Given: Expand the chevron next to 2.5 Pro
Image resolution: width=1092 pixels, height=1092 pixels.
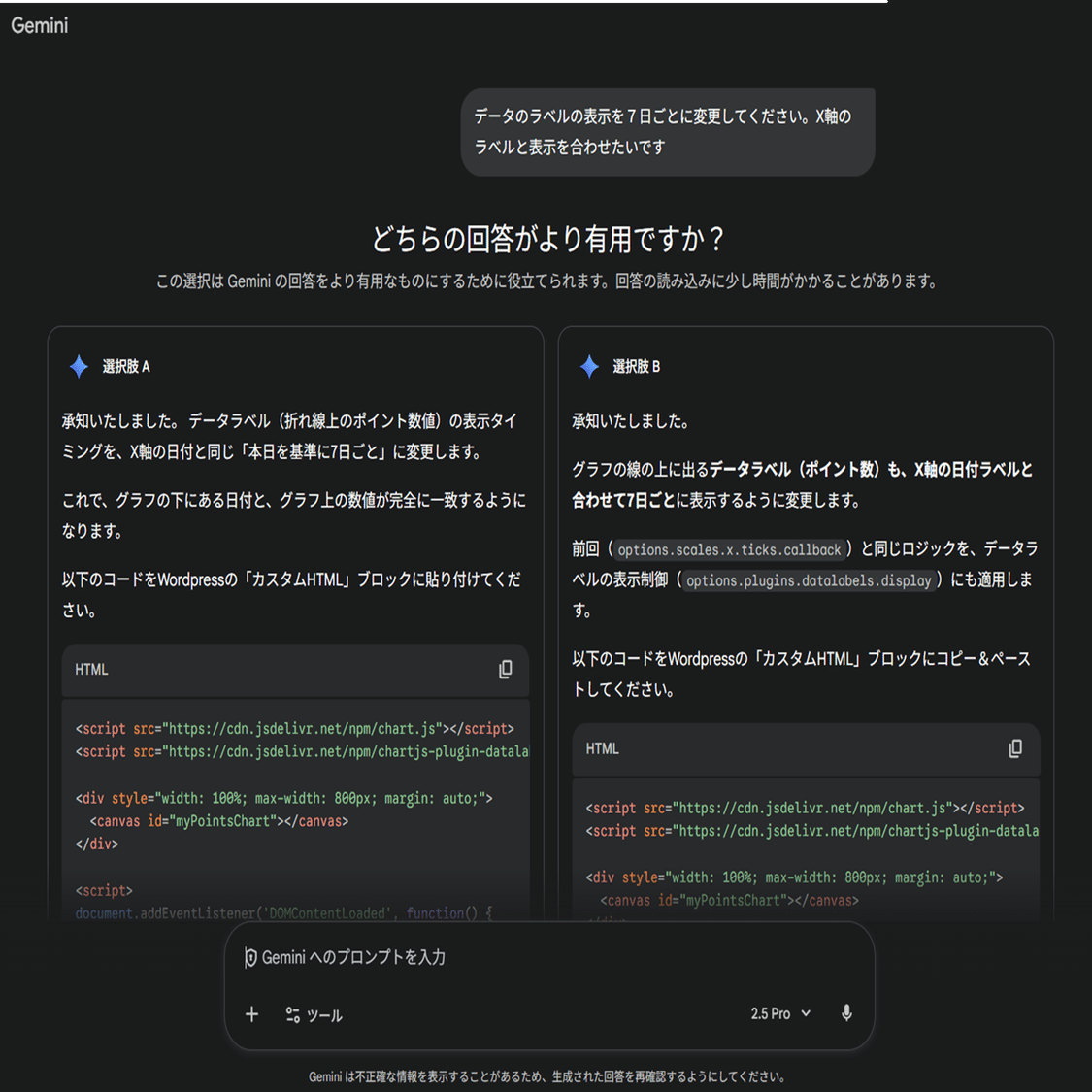Looking at the screenshot, I should (x=806, y=1013).
